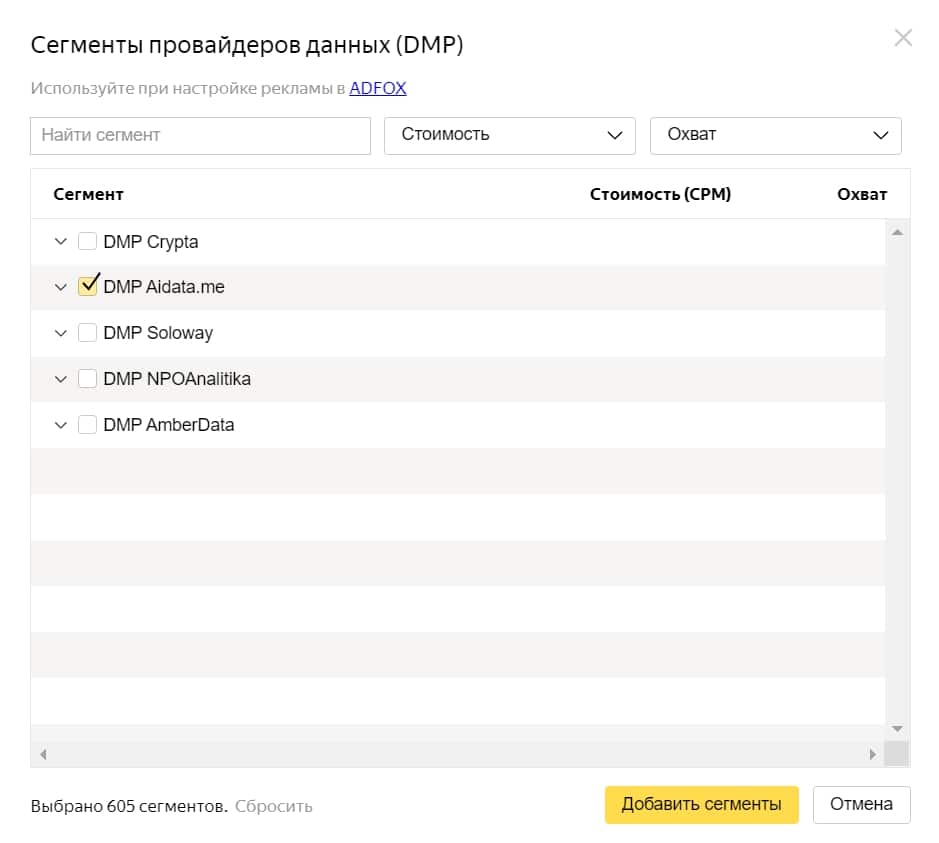Expand the DMP Crypta segment tree

tap(60, 241)
